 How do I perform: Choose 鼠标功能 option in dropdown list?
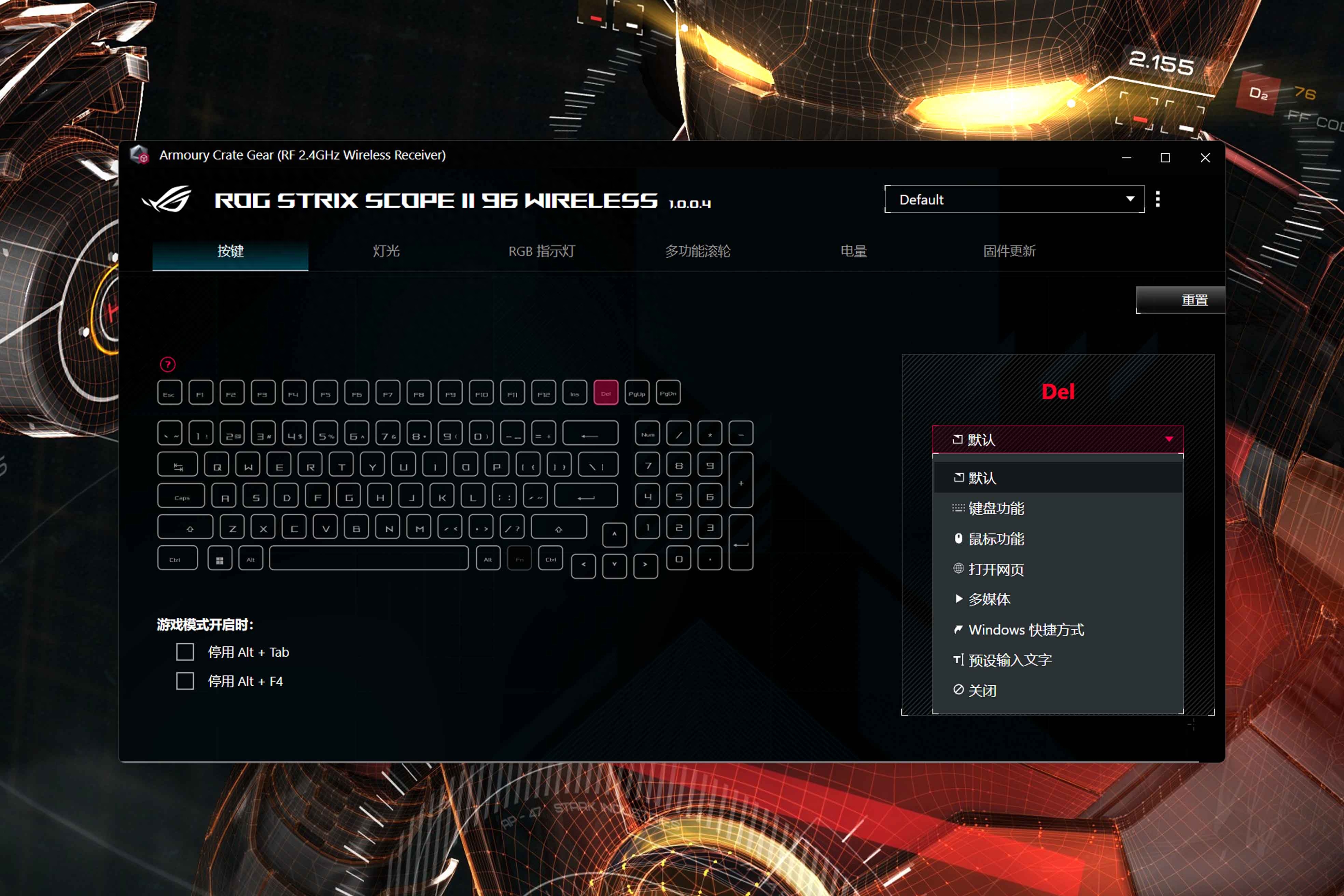1058,538
